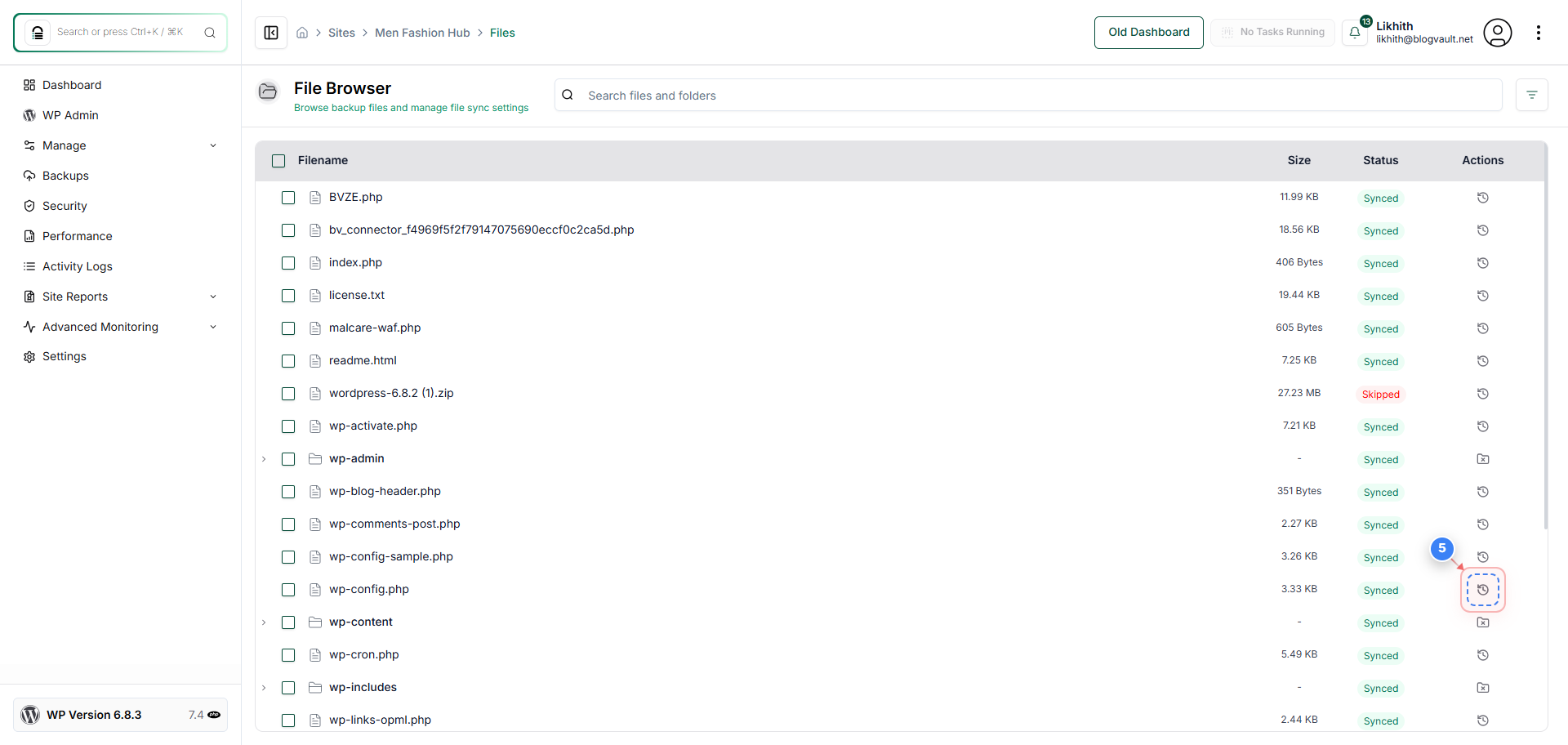Expand the wp-content folder

click(x=263, y=622)
